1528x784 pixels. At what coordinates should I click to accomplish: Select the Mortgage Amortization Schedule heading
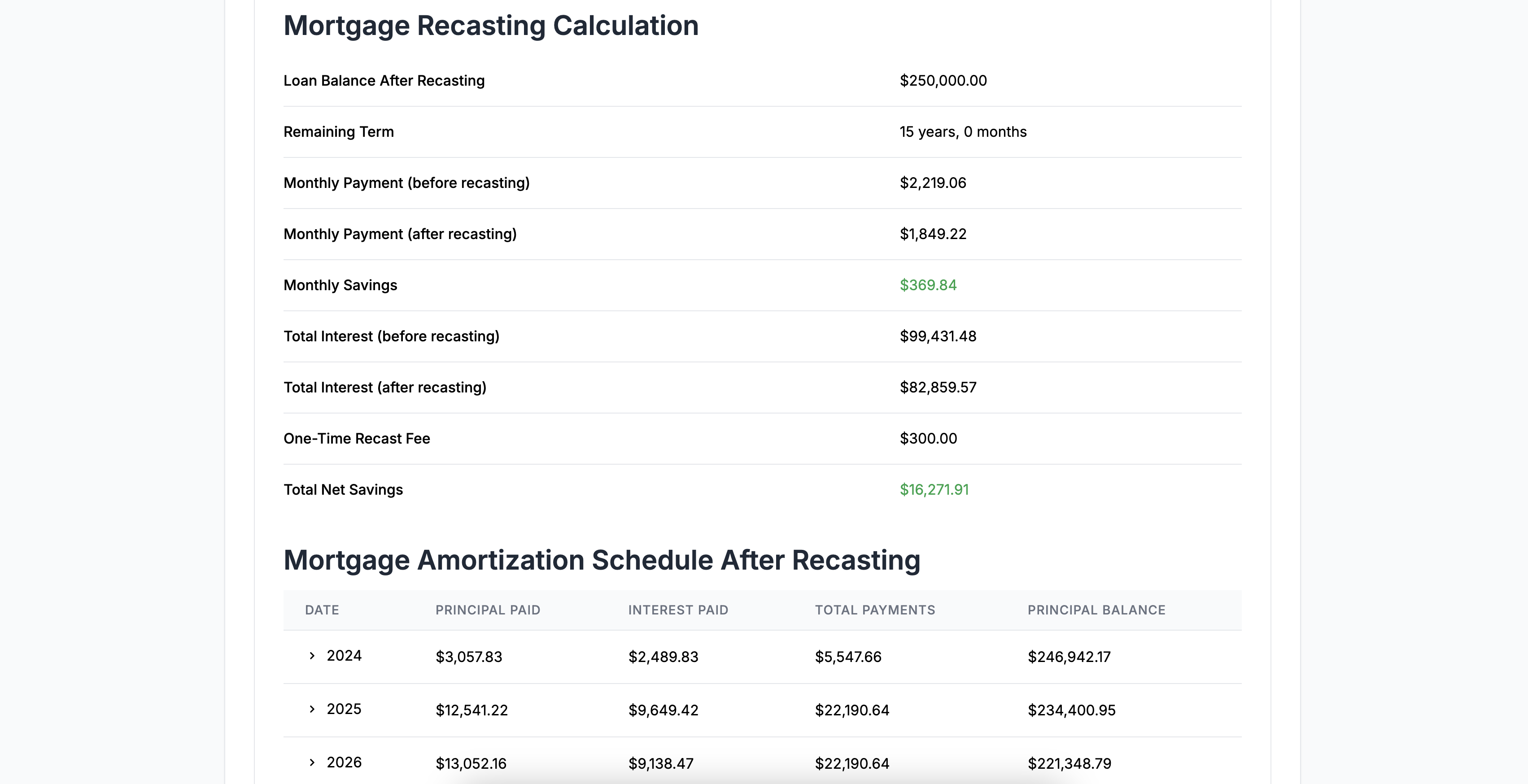602,559
